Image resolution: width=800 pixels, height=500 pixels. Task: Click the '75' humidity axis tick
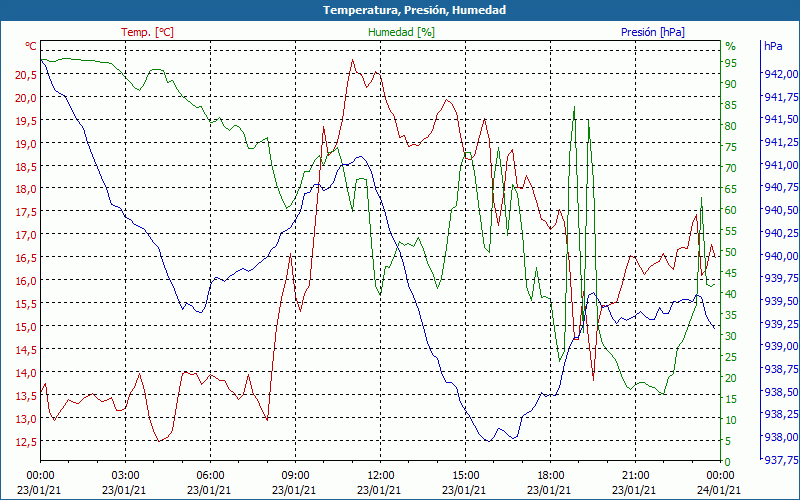point(731,147)
